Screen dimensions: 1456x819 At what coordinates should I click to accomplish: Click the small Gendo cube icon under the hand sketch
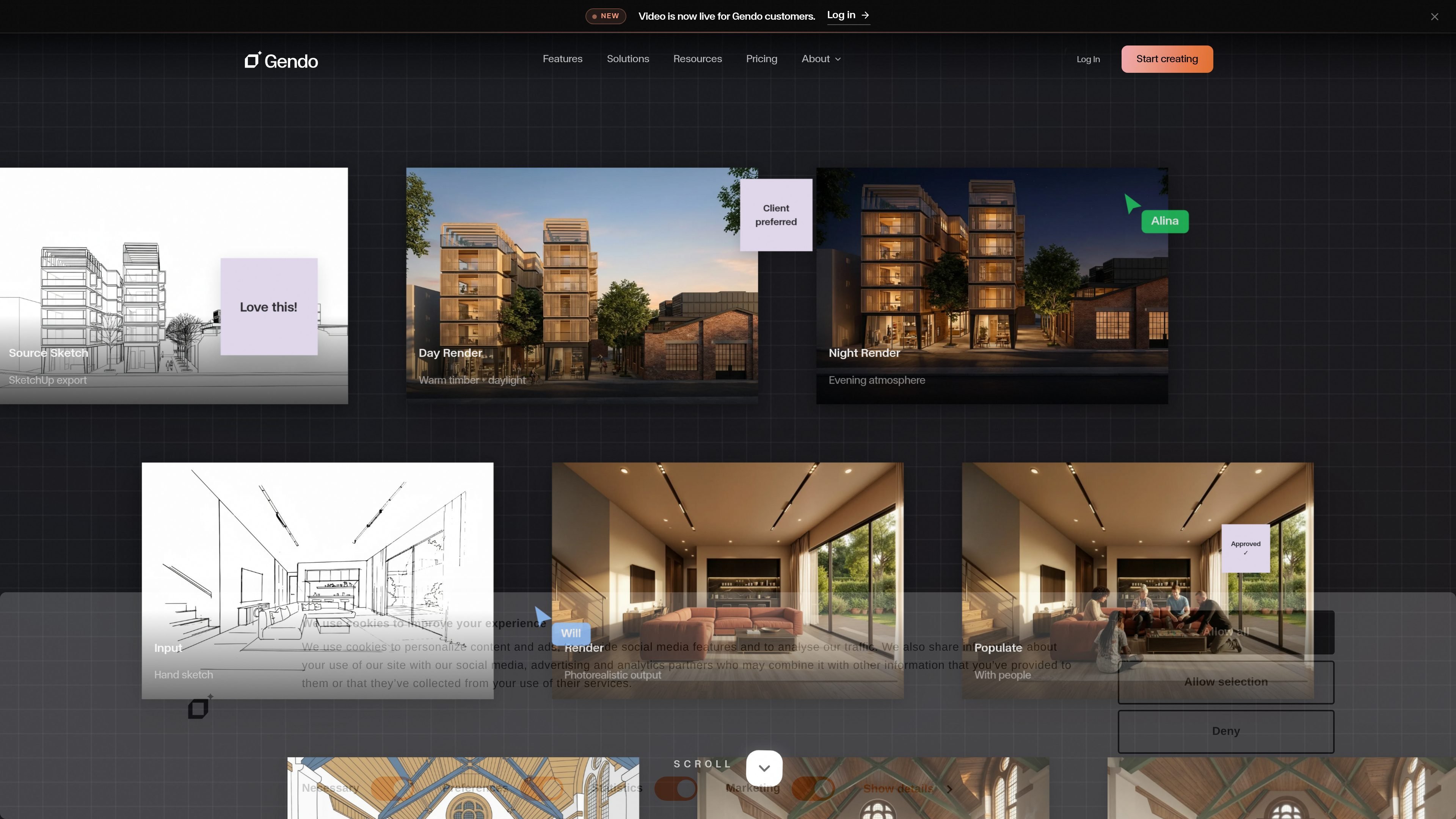(200, 706)
